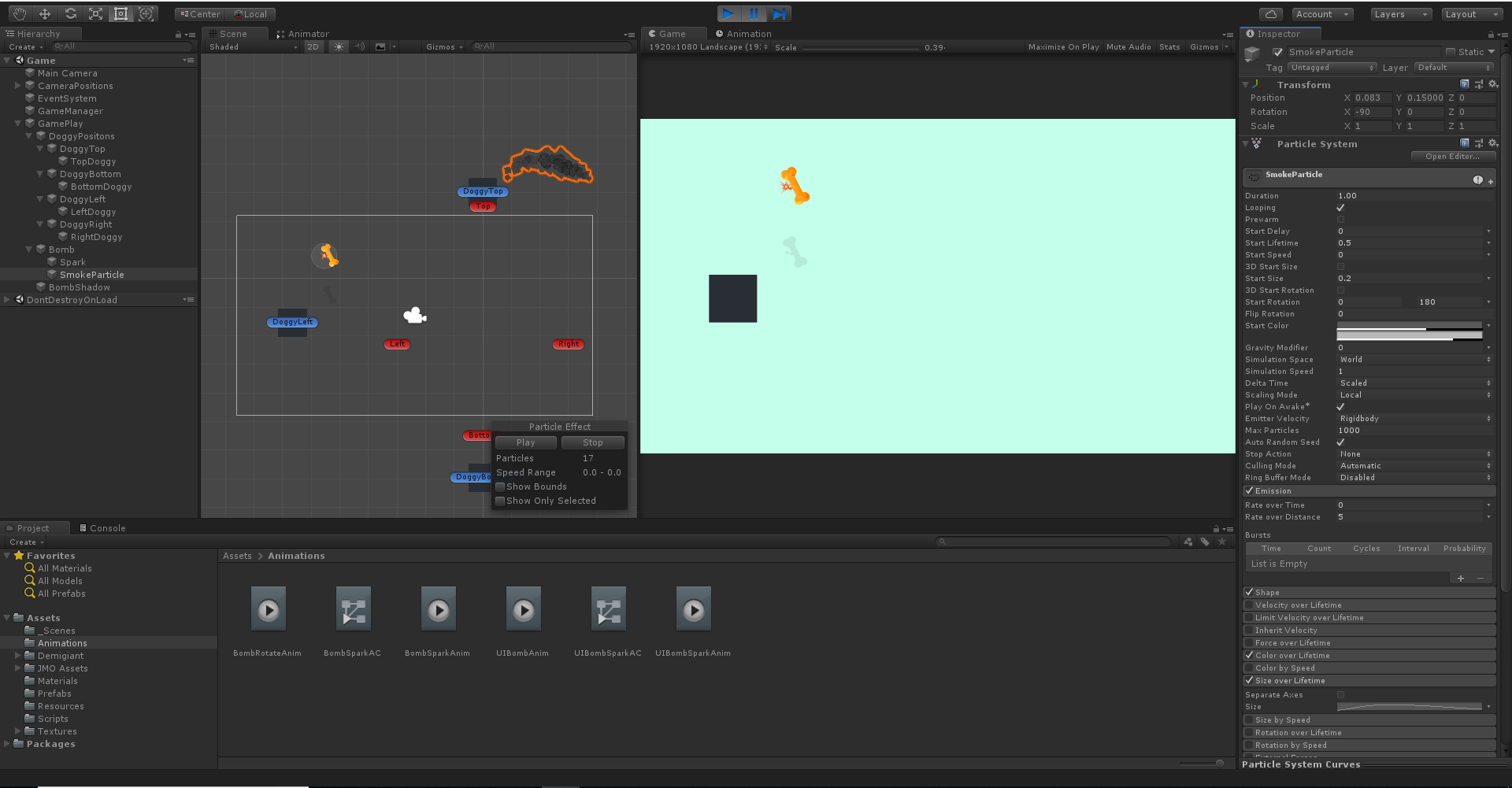Screen dimensions: 1512x788
Task: Switch to the Animator tab
Action: point(302,34)
